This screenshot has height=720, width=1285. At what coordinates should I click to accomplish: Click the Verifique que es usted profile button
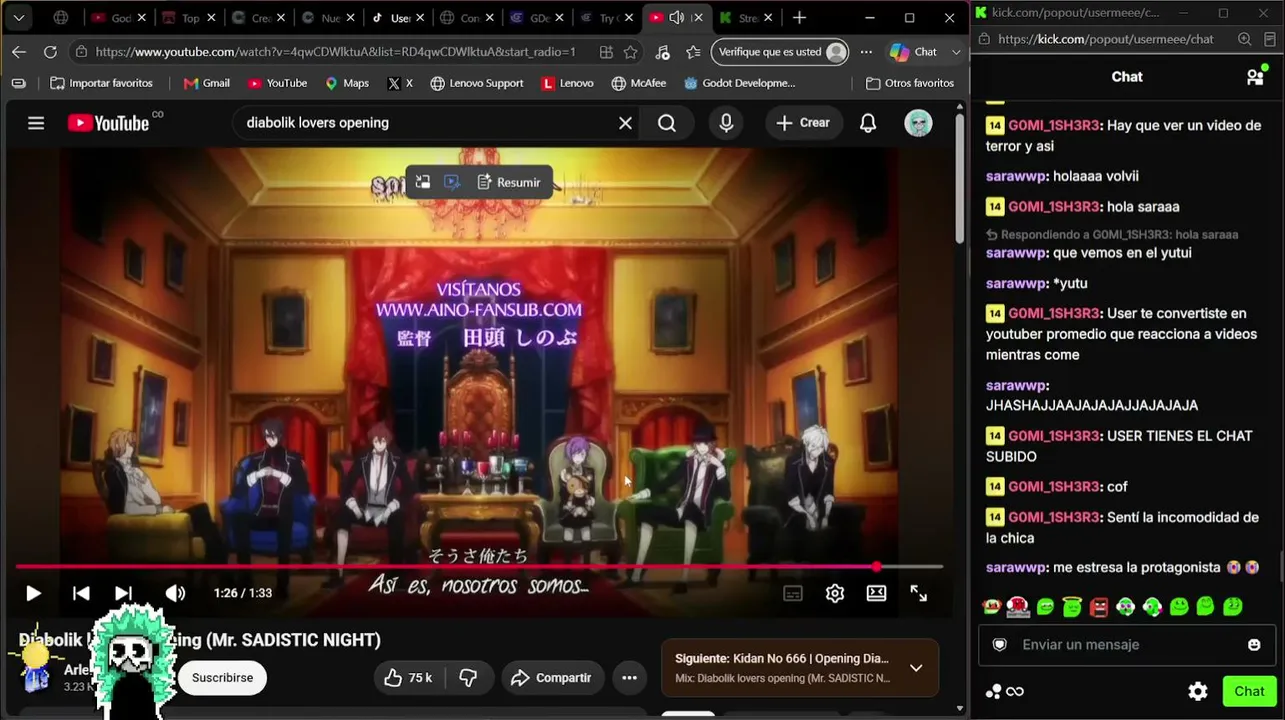(x=780, y=52)
